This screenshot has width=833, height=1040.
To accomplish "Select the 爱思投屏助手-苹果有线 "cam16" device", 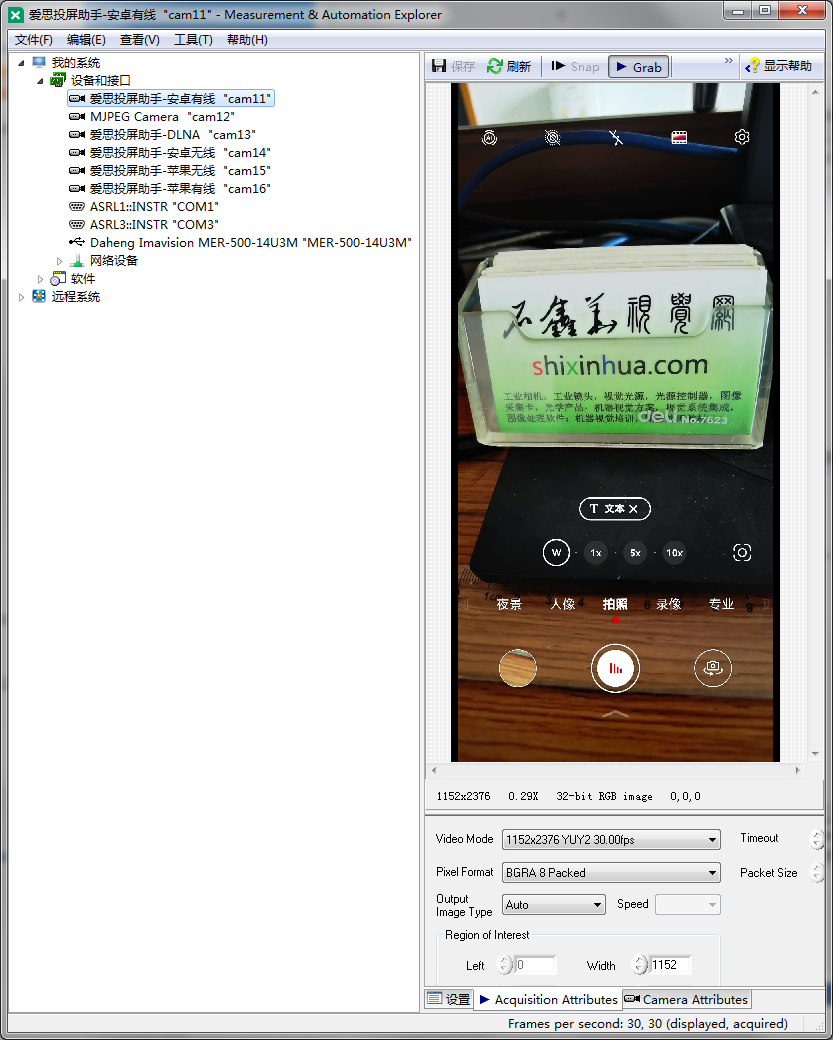I will coord(170,188).
